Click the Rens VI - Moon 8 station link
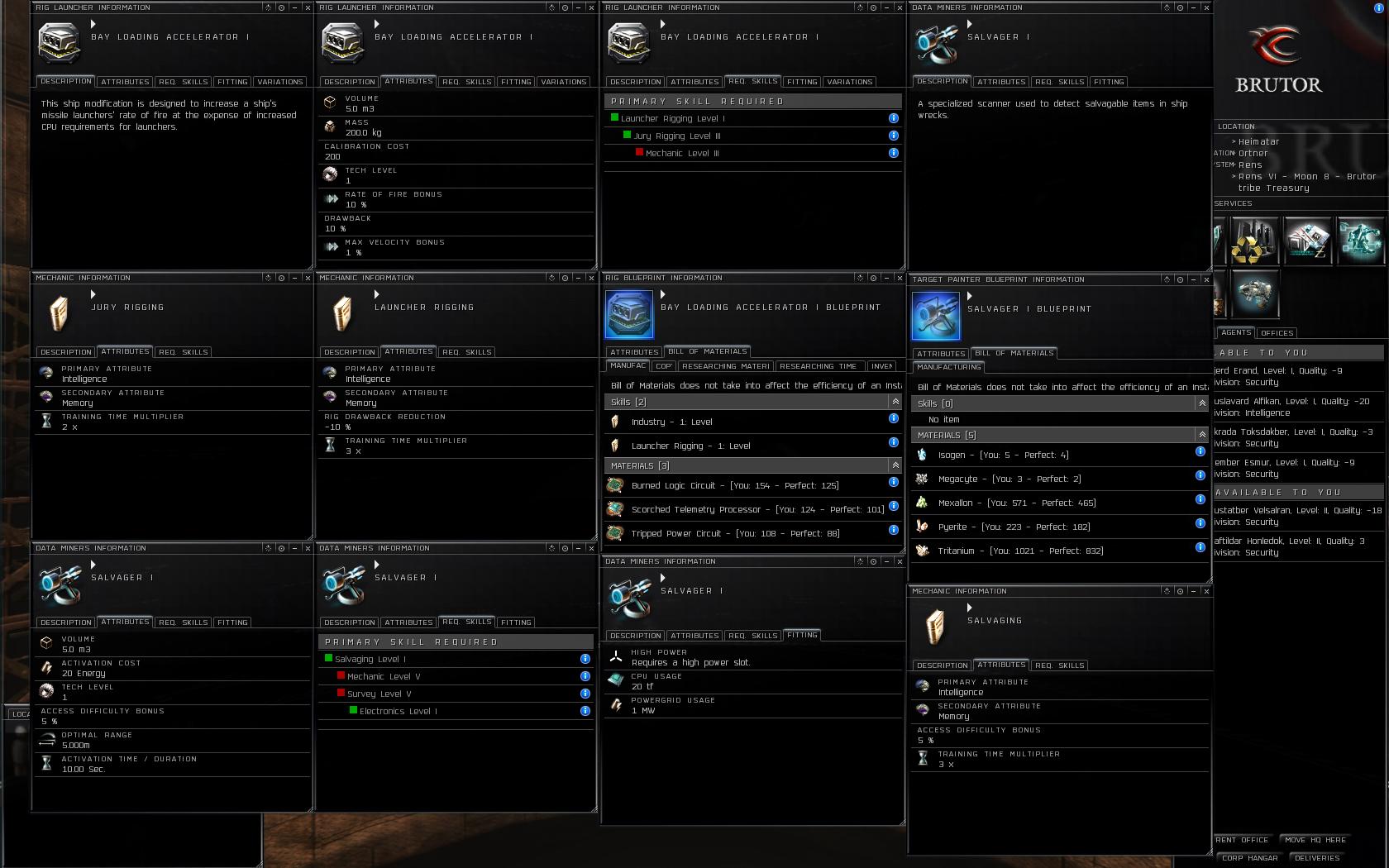This screenshot has height=868, width=1389. [1306, 183]
